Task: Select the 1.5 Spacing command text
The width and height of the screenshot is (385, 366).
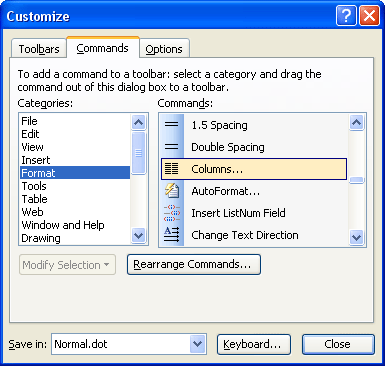Action: click(x=219, y=125)
